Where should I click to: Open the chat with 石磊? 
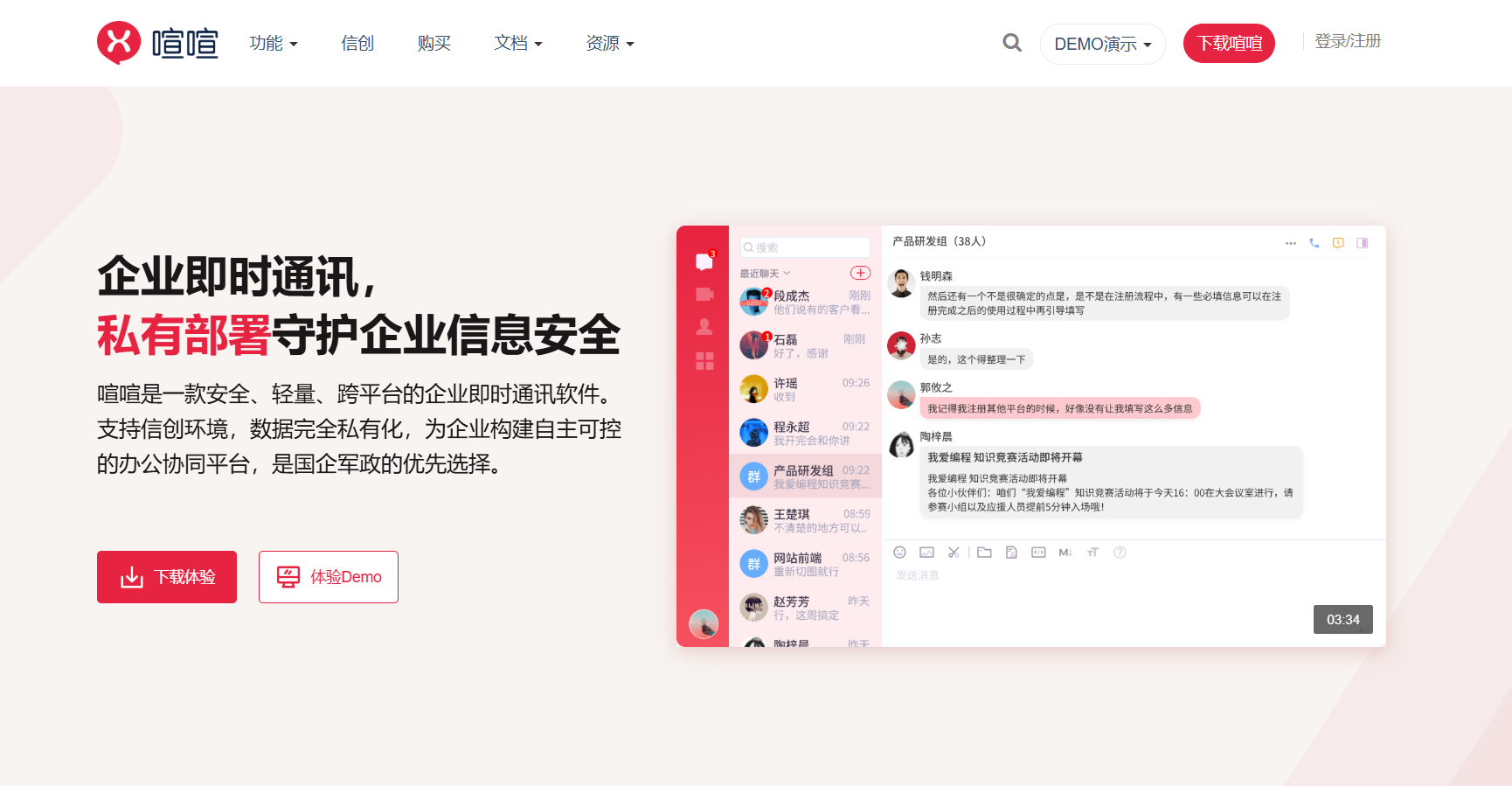(x=805, y=345)
